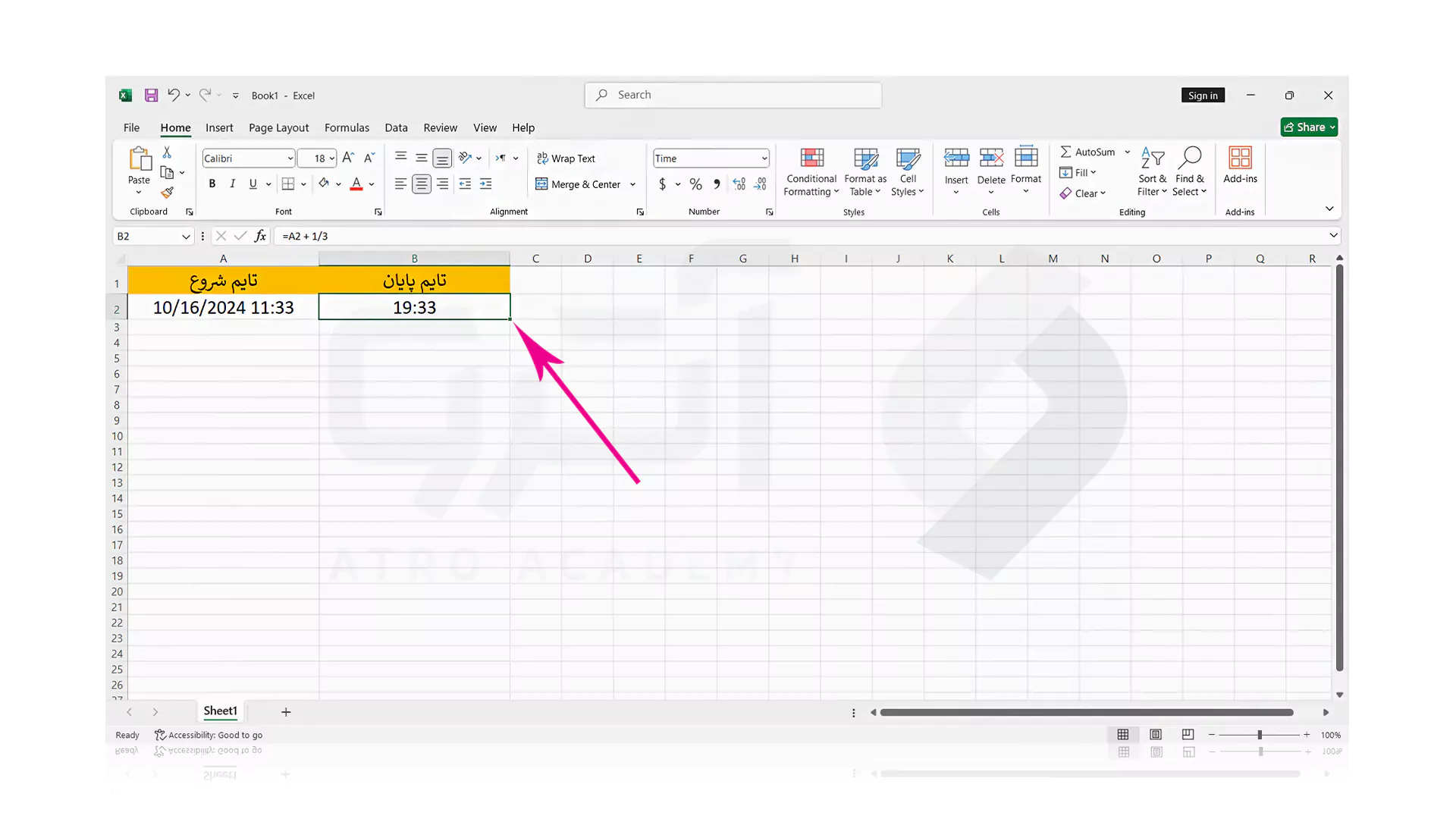This screenshot has width=1456, height=819.
Task: Toggle Merge & Center
Action: 578,184
